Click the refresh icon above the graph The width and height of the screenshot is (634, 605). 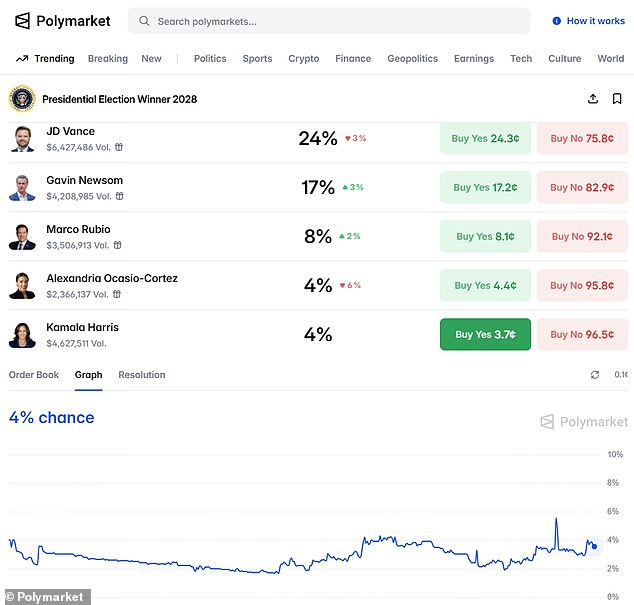[x=595, y=375]
